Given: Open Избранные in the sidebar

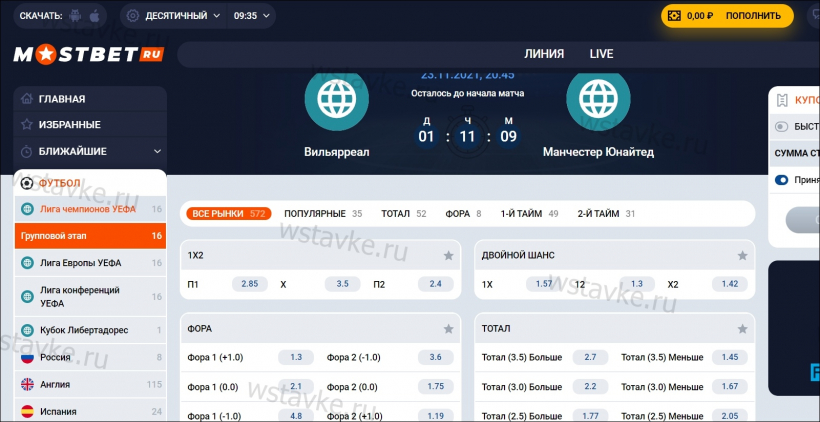Looking at the screenshot, I should 90,125.
